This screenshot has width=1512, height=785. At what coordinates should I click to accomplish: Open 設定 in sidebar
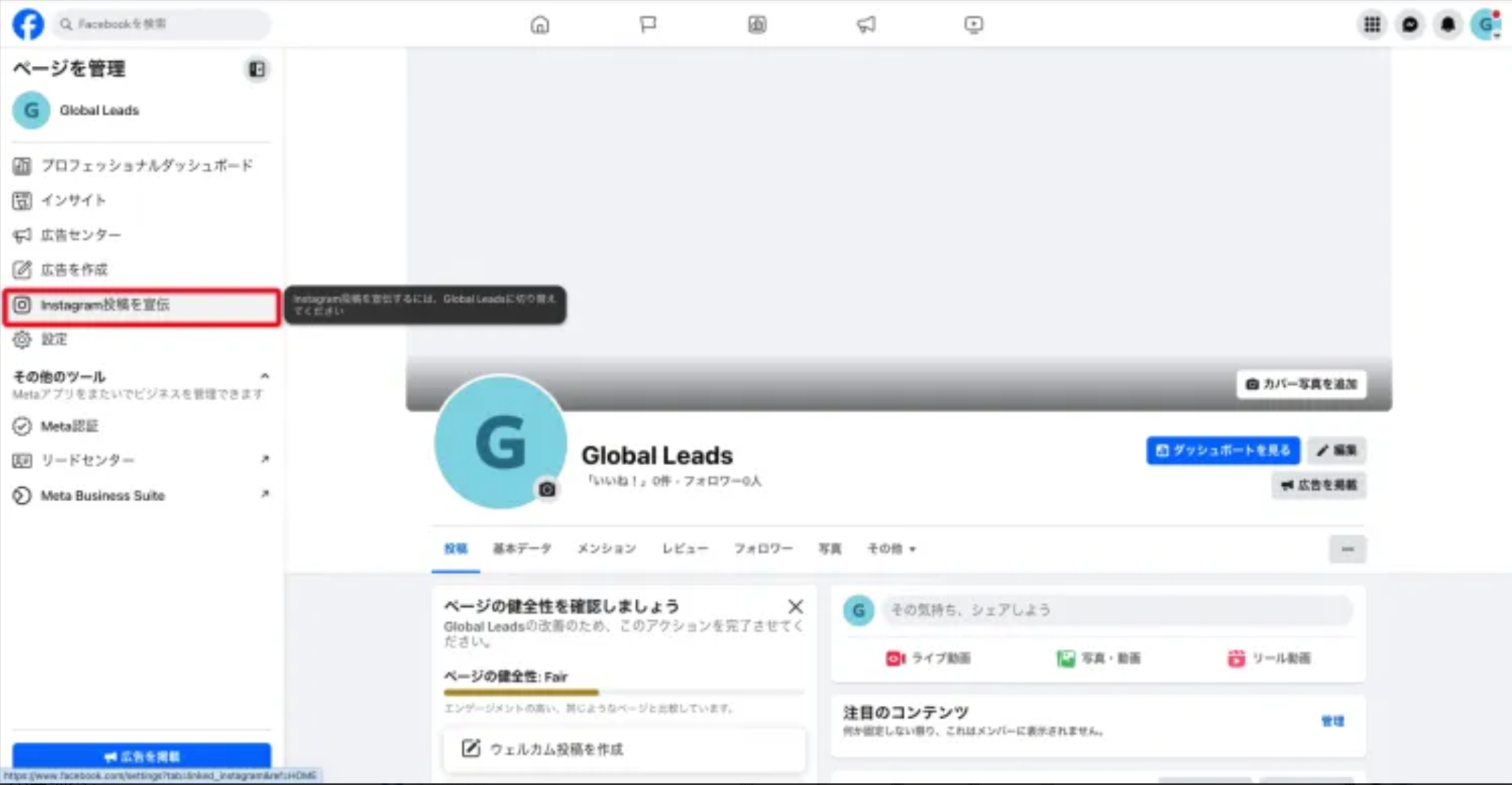click(x=140, y=339)
